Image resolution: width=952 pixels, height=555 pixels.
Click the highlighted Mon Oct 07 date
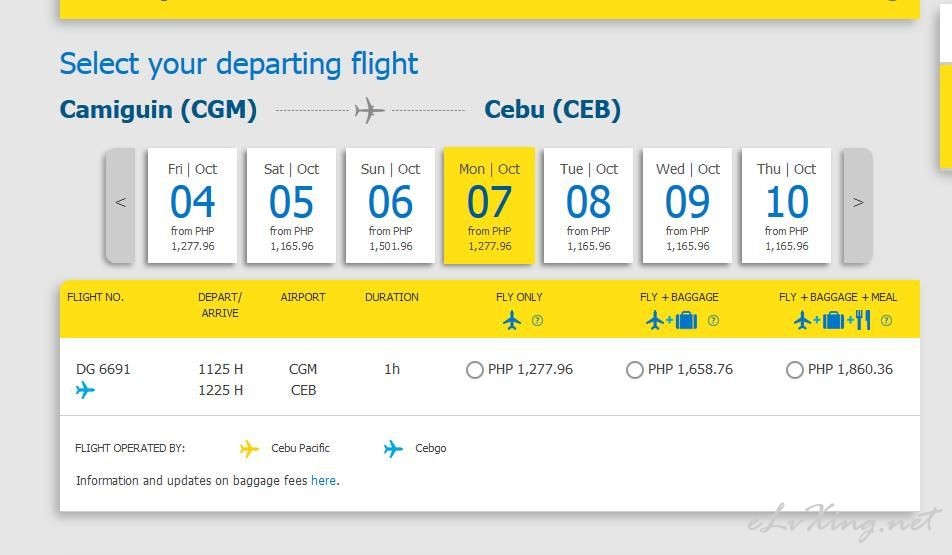[x=489, y=205]
